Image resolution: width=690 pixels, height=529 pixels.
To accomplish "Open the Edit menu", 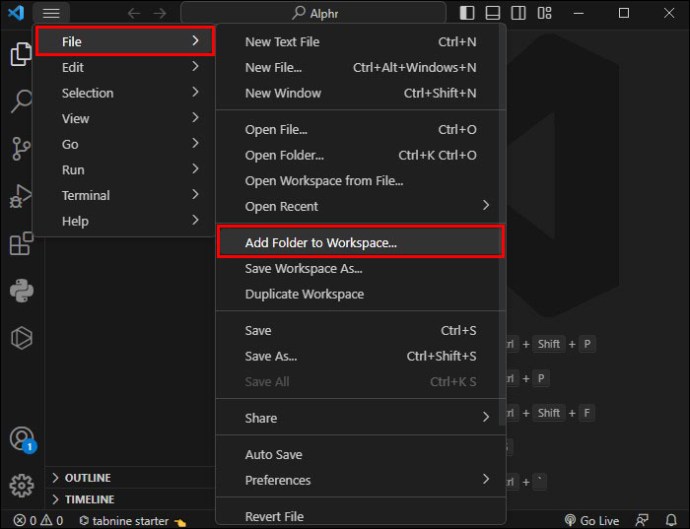I will 125,67.
